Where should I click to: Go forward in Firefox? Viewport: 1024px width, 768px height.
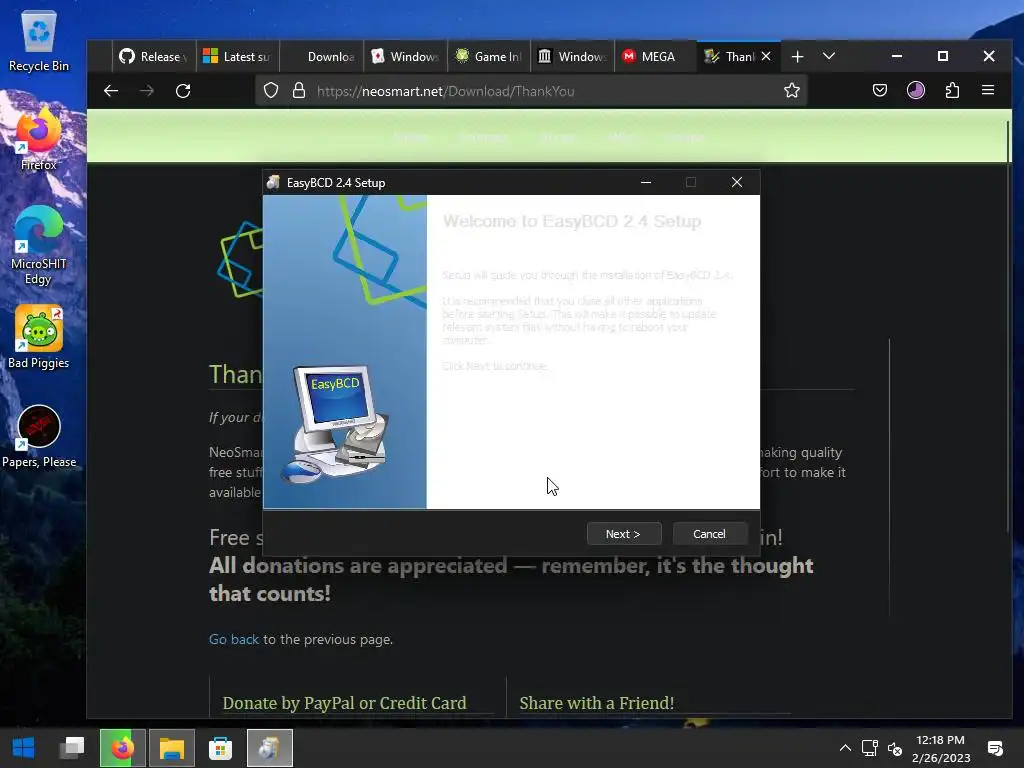pyautogui.click(x=147, y=91)
